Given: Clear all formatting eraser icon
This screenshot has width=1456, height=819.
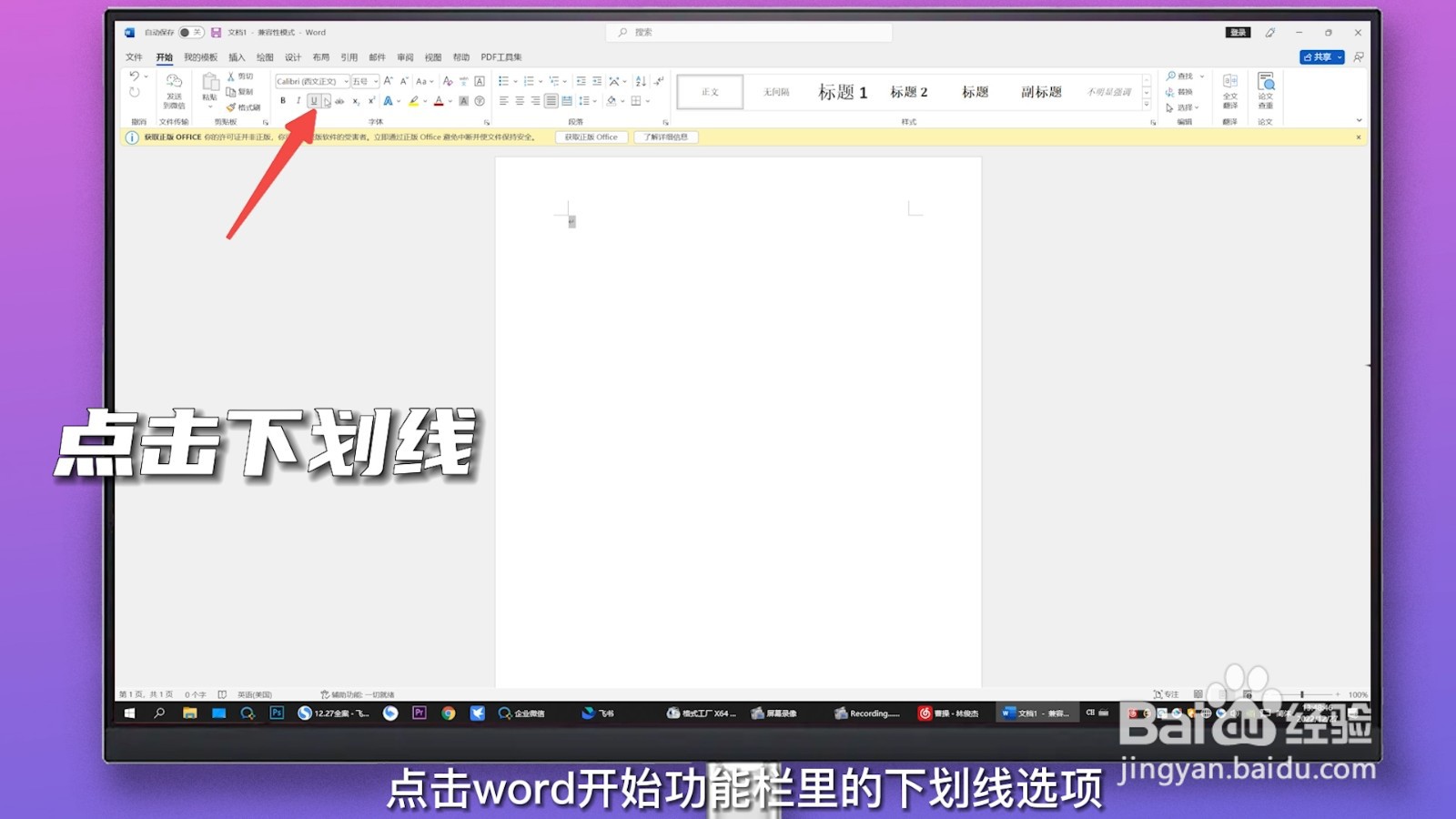Looking at the screenshot, I should pyautogui.click(x=448, y=81).
